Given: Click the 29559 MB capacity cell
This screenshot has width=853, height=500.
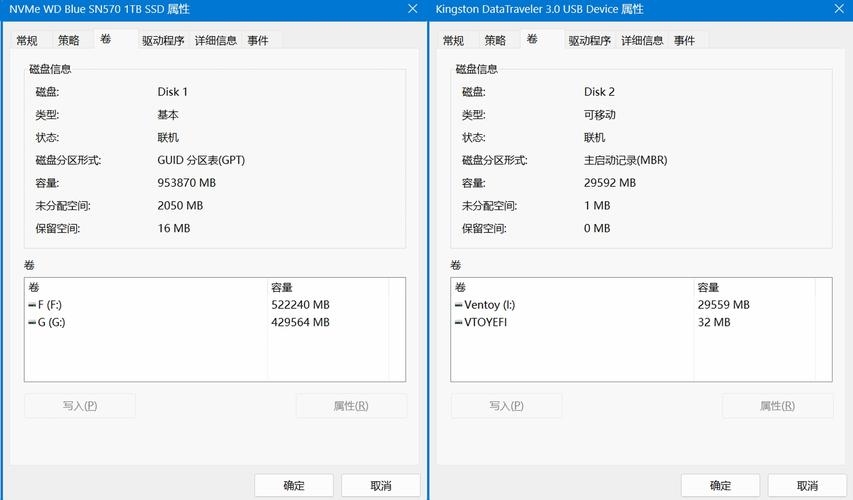Looking at the screenshot, I should [724, 305].
